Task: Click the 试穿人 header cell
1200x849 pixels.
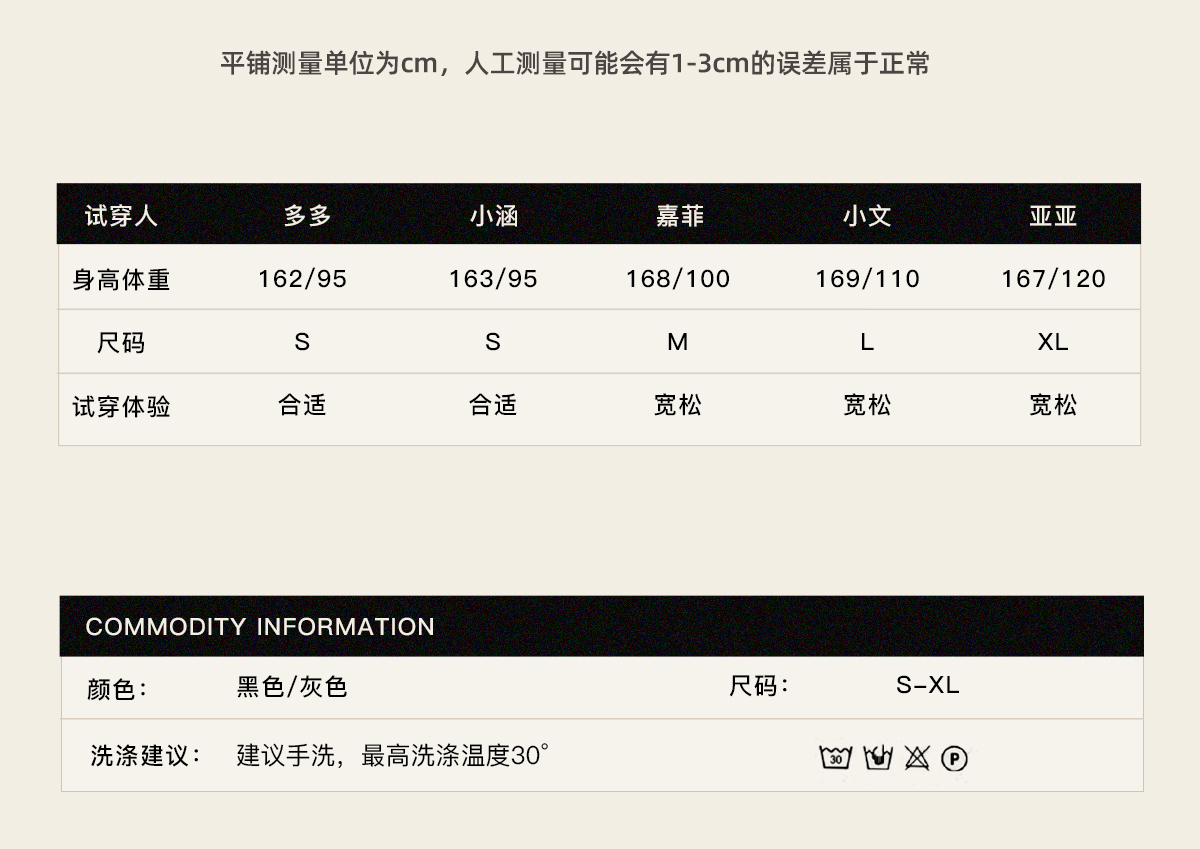Action: pos(121,216)
